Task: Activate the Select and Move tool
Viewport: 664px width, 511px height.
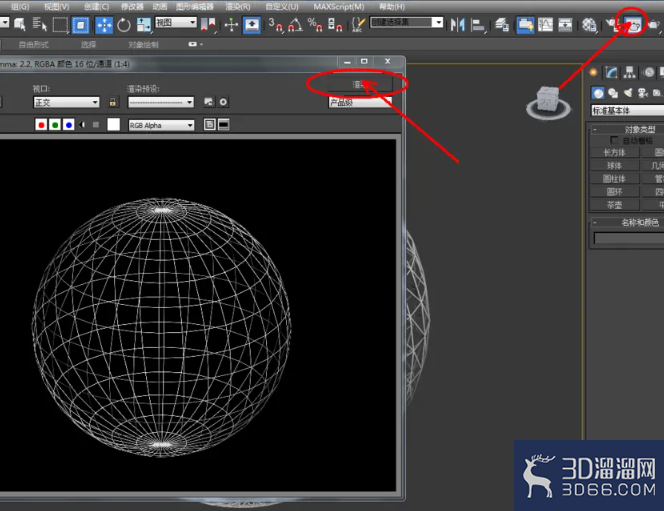Action: 104,25
